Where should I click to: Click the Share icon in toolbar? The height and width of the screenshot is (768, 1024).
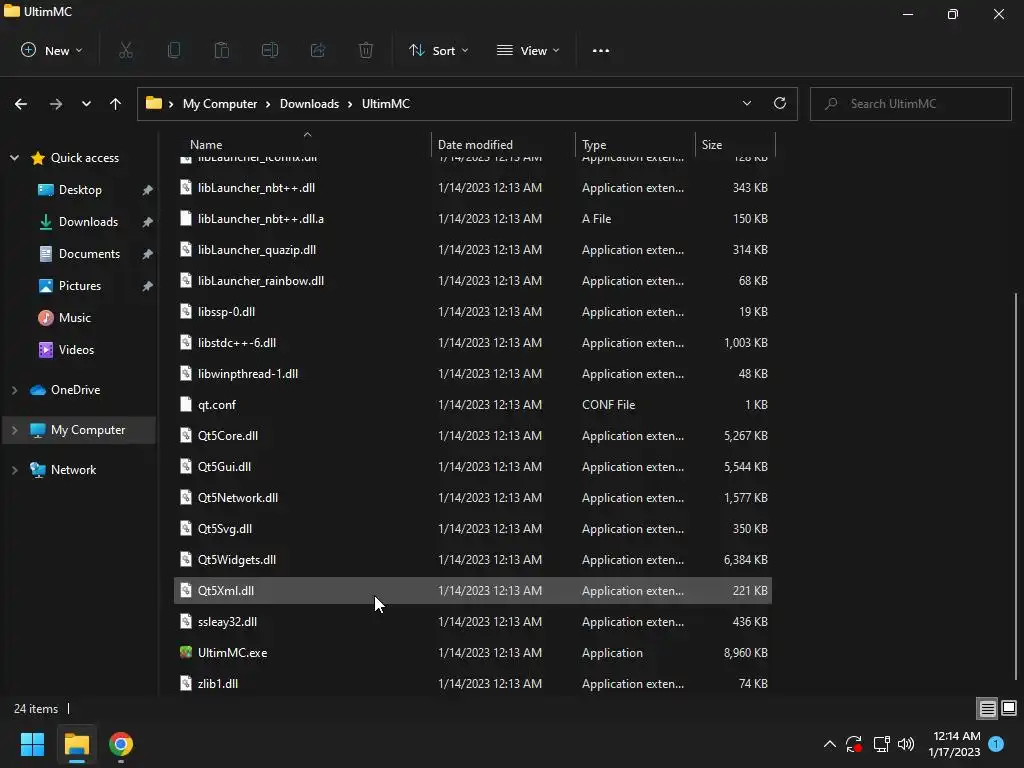click(318, 50)
